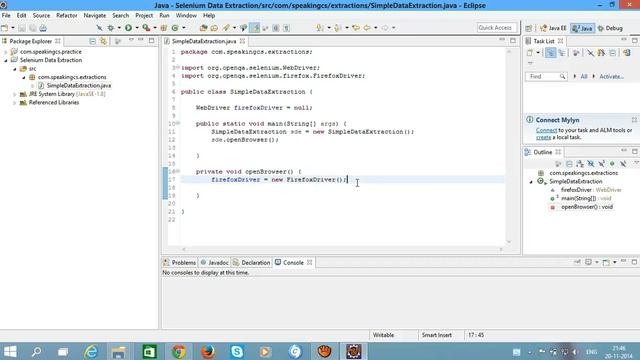
Task: Click the Run External Tools icon
Action: click(x=146, y=28)
